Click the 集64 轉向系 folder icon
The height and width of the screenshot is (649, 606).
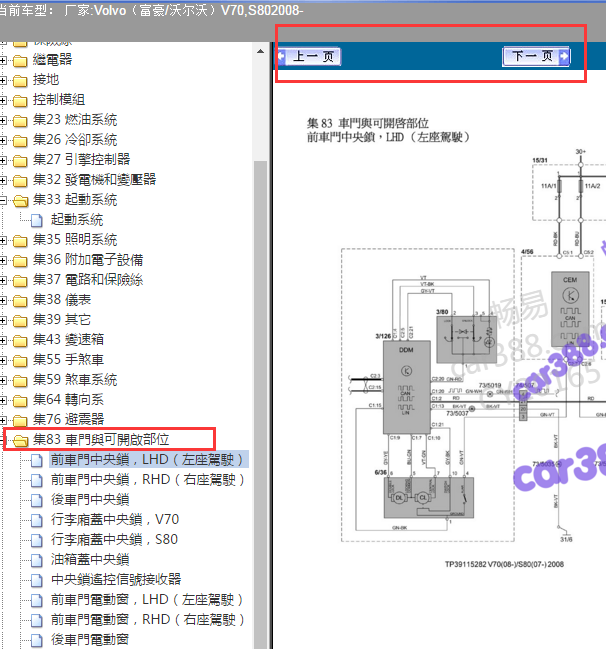(20, 400)
